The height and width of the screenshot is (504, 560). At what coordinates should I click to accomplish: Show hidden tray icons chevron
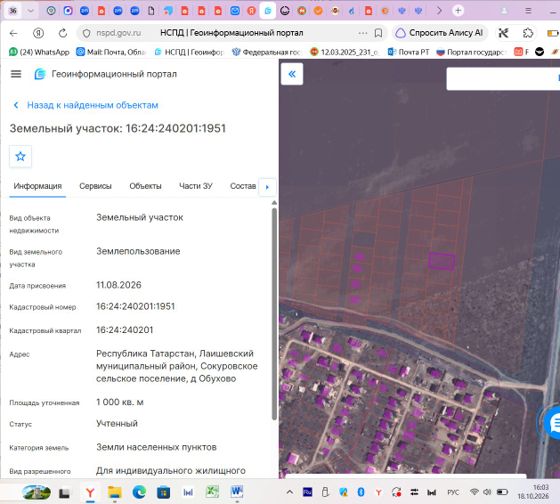tap(290, 492)
